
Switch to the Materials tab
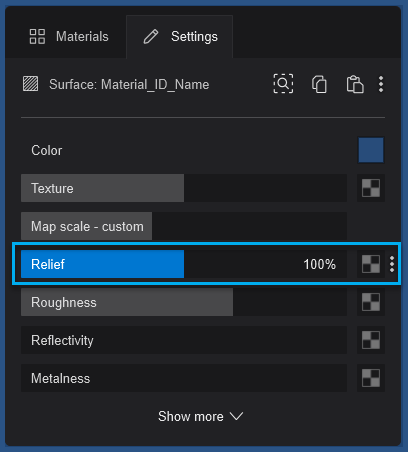point(69,36)
